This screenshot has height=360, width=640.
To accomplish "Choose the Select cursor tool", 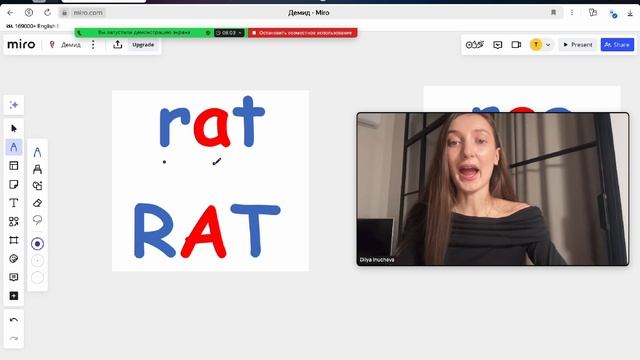I will pos(13,129).
